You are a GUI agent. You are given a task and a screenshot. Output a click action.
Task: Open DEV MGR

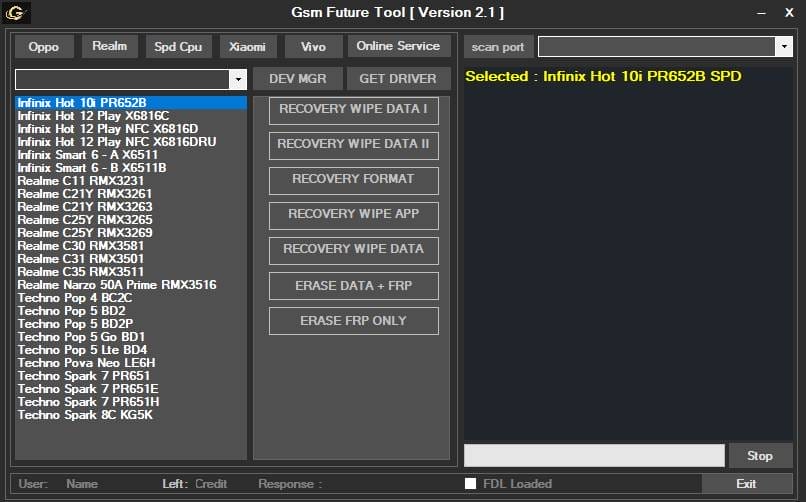click(x=298, y=79)
